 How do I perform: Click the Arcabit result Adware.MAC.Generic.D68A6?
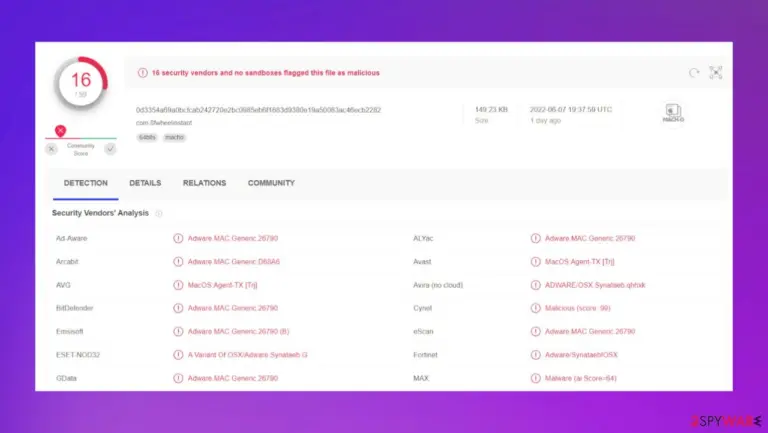click(x=234, y=262)
